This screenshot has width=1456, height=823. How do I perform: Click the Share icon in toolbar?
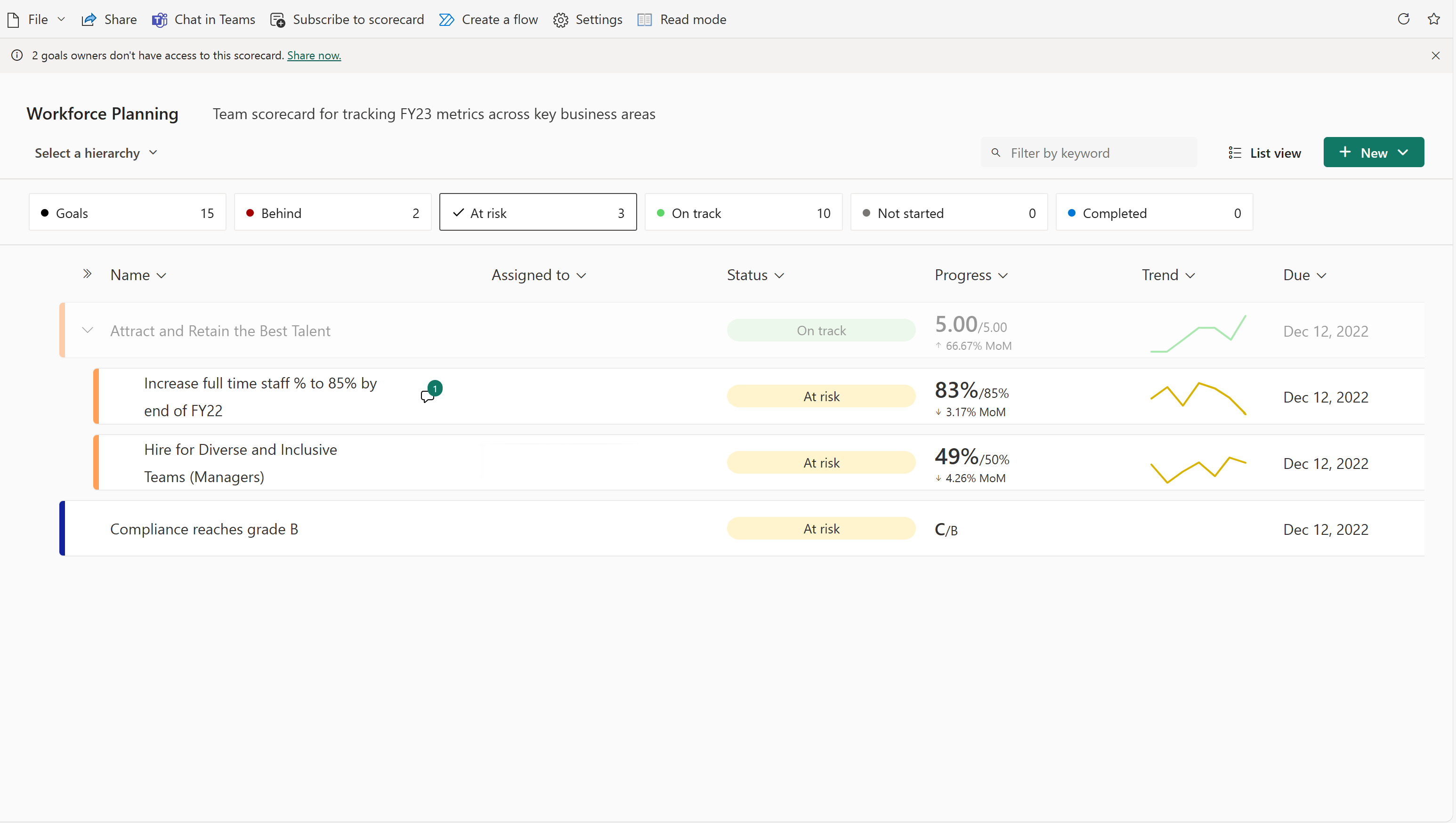coord(90,19)
